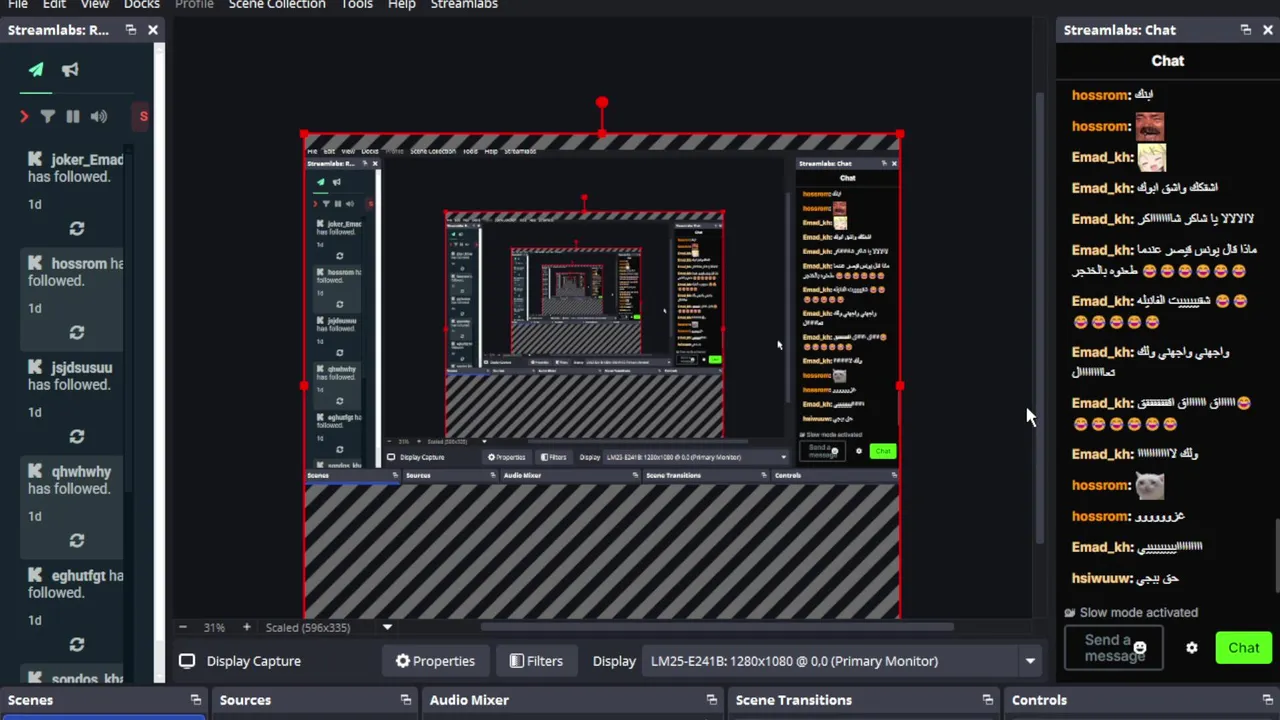Select the paper plane recent events tab
This screenshot has width=1280, height=720.
point(36,70)
